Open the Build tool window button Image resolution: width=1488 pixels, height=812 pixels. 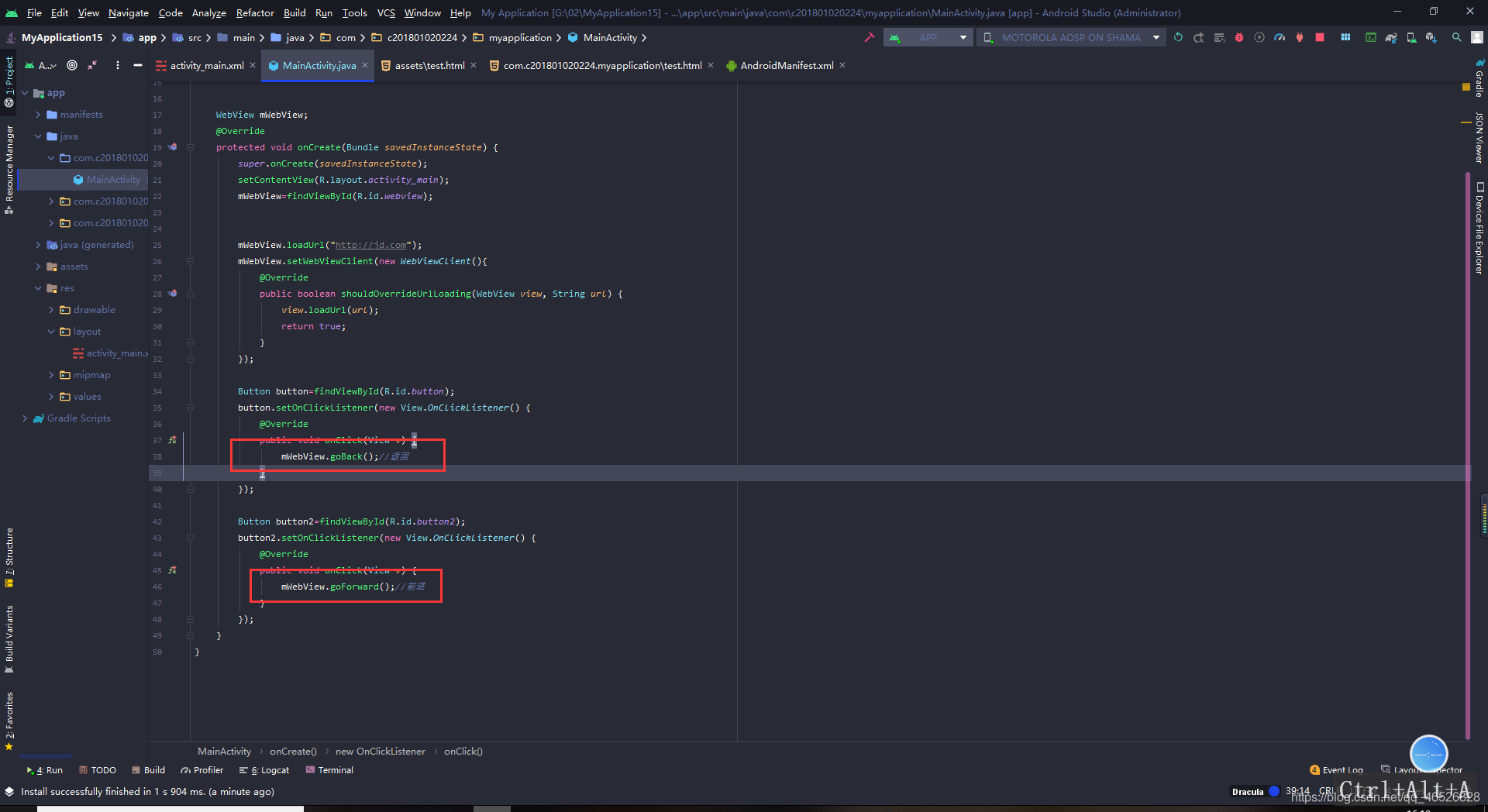tap(148, 770)
